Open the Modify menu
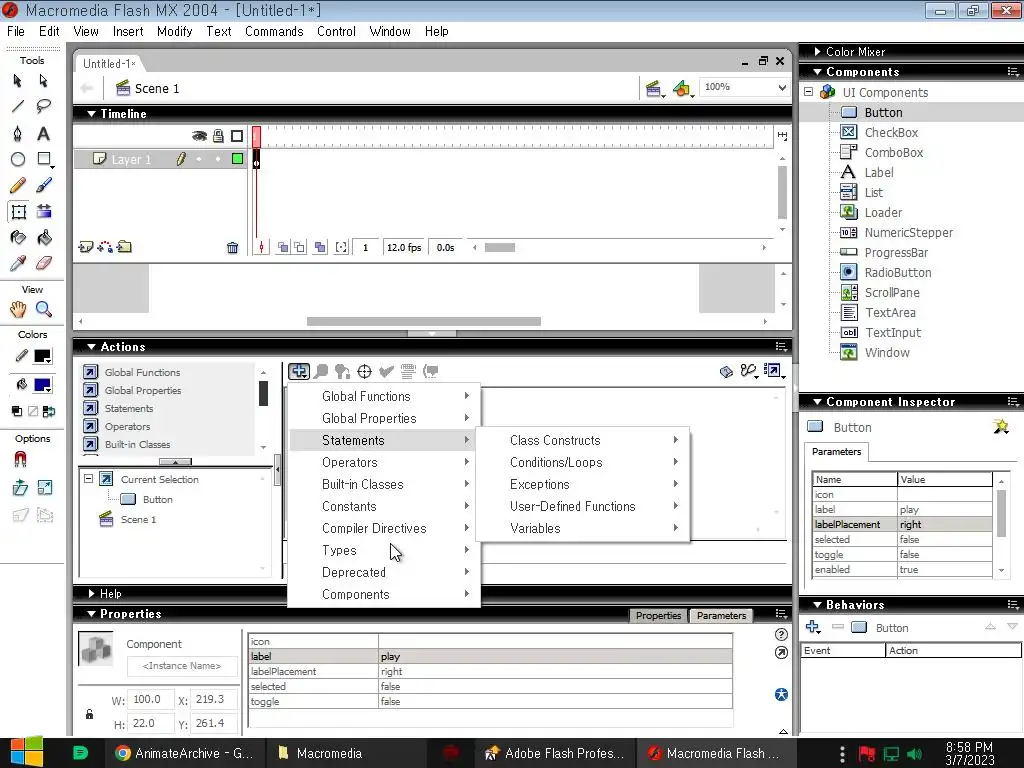The width and height of the screenshot is (1024, 768). coord(174,31)
